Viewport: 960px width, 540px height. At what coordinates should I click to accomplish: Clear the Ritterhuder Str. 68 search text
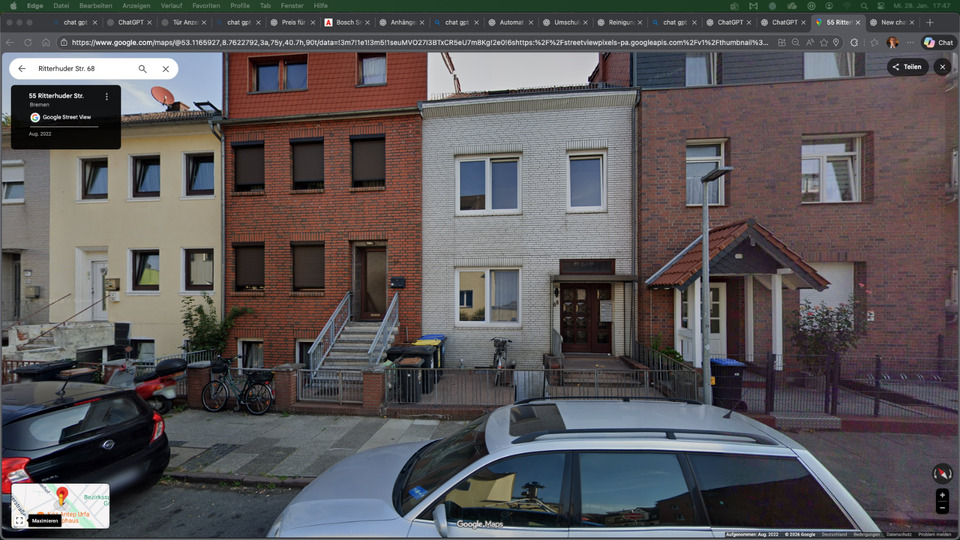tap(166, 69)
